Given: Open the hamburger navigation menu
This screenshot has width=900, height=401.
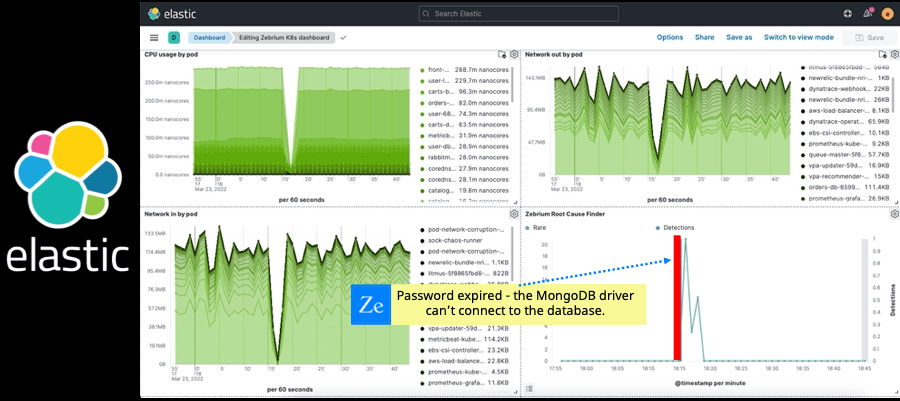Looking at the screenshot, I should tap(154, 38).
